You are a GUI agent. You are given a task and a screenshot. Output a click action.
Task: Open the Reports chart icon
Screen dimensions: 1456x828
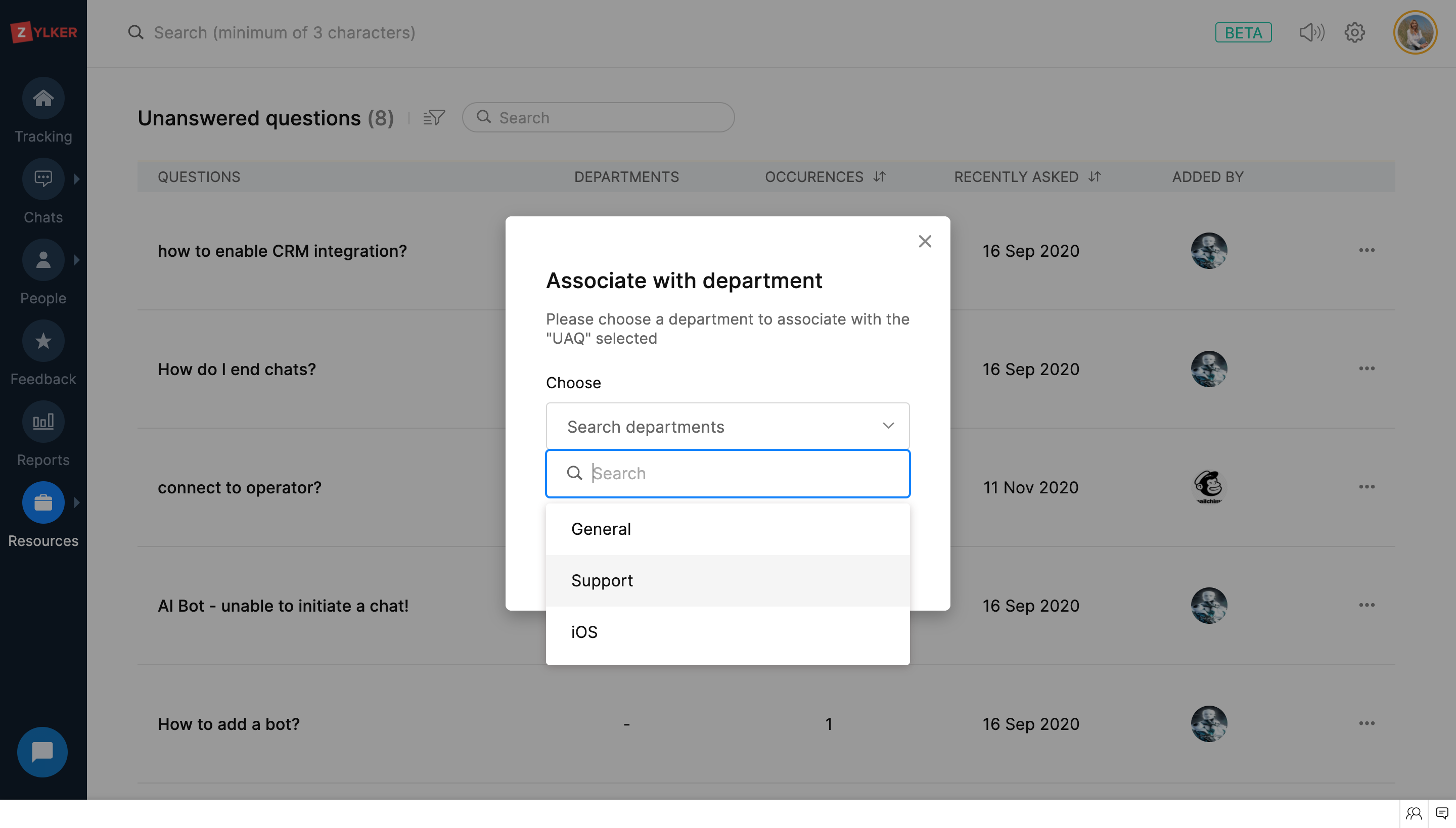tap(43, 422)
